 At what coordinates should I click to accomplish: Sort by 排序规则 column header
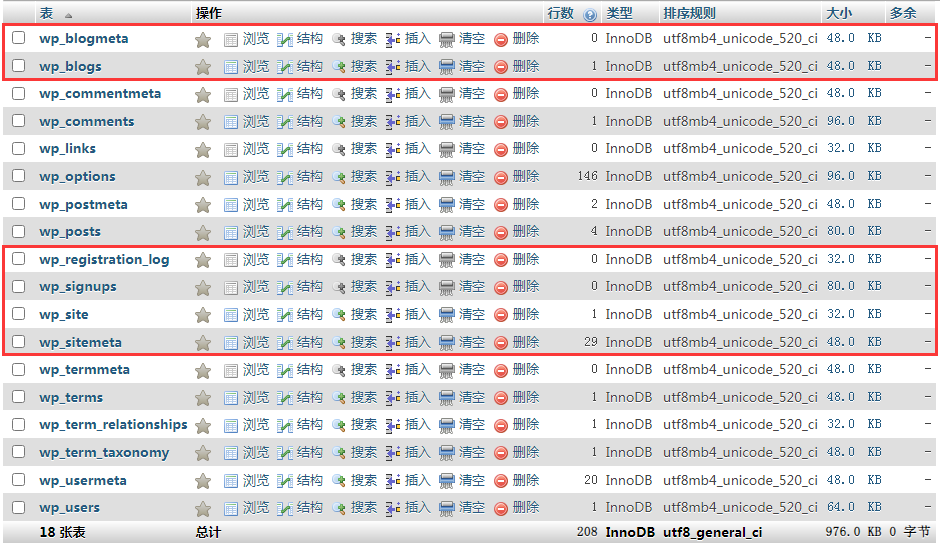(689, 13)
